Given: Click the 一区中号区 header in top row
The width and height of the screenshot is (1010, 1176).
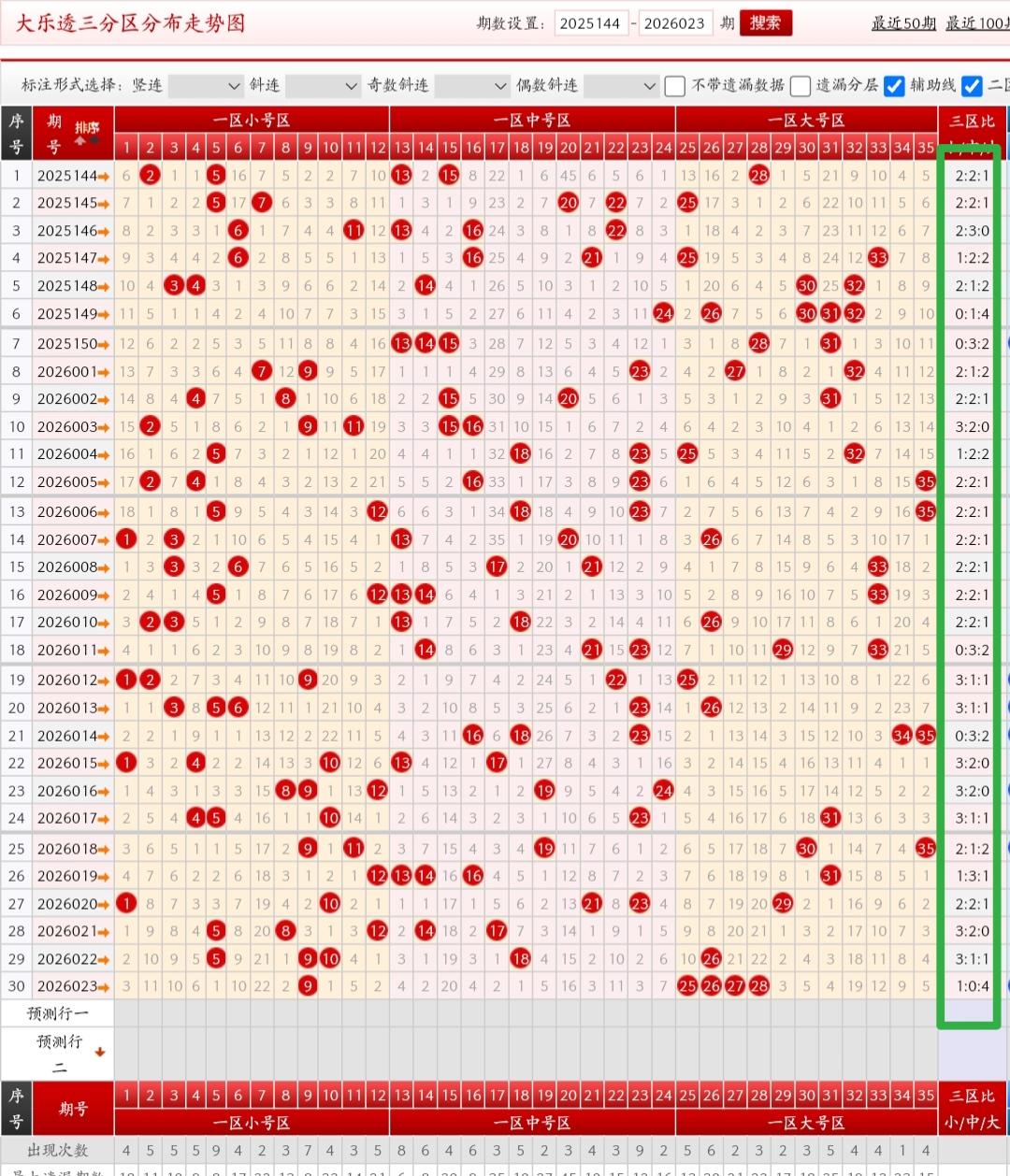Looking at the screenshot, I should pos(532,121).
